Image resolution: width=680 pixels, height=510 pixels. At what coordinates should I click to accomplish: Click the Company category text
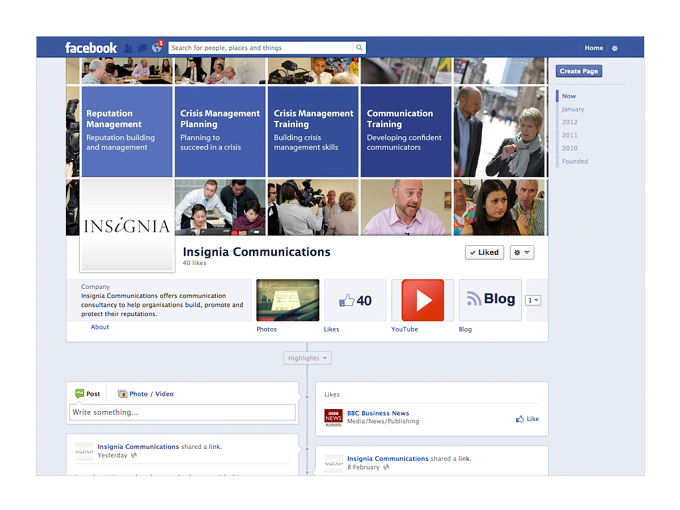click(95, 287)
